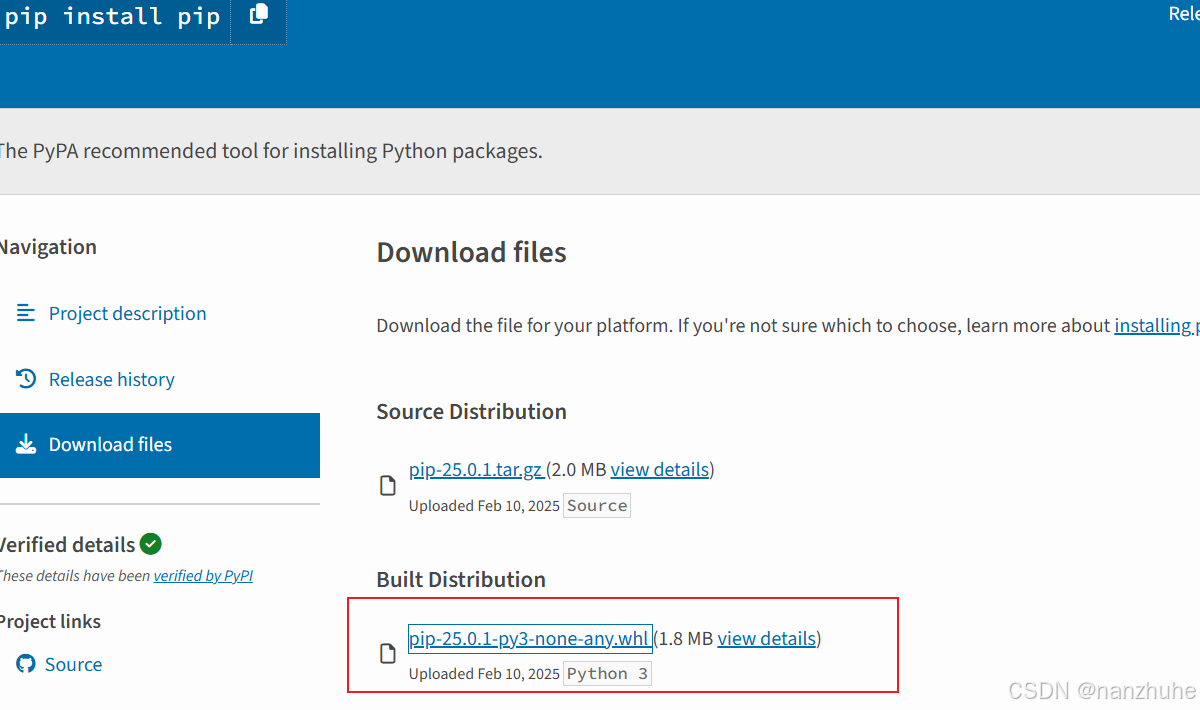The image size is (1200, 710).
Task: Click the file icon beside the .whl file
Action: click(x=388, y=654)
